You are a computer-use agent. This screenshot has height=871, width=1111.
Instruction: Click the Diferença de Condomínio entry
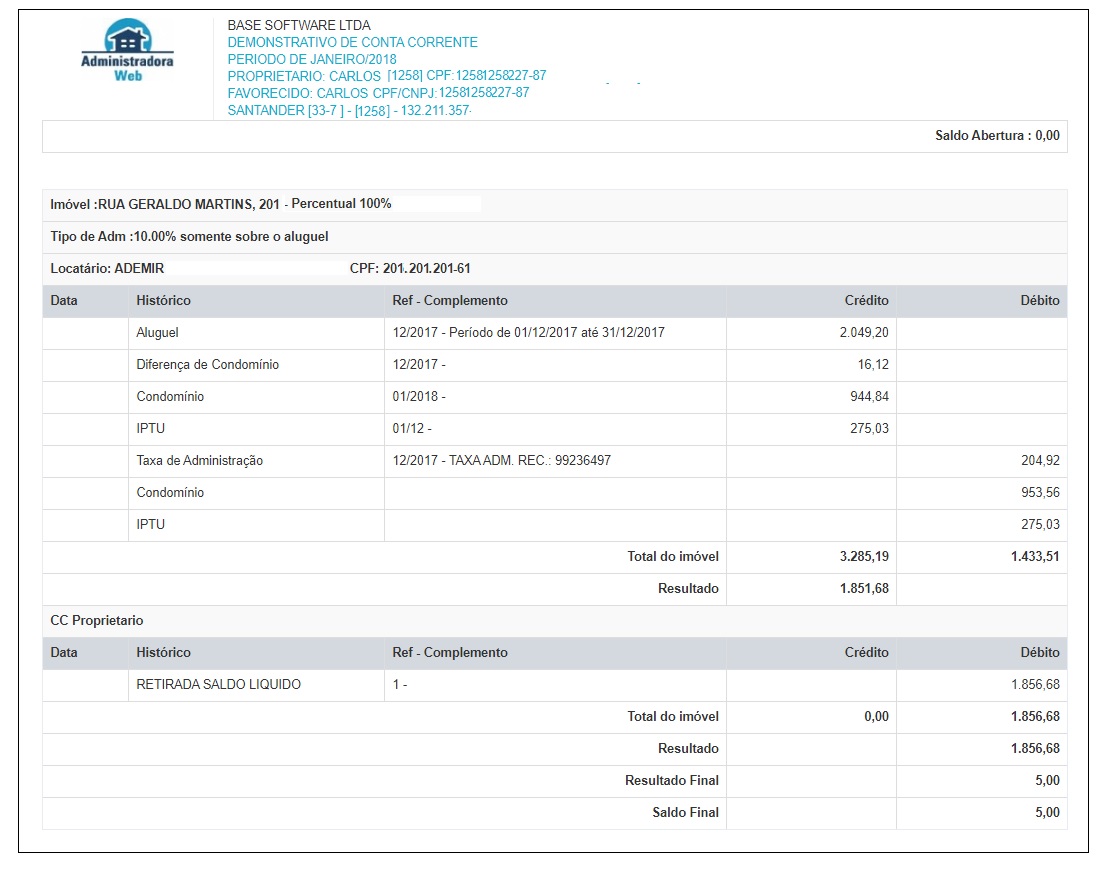click(207, 365)
